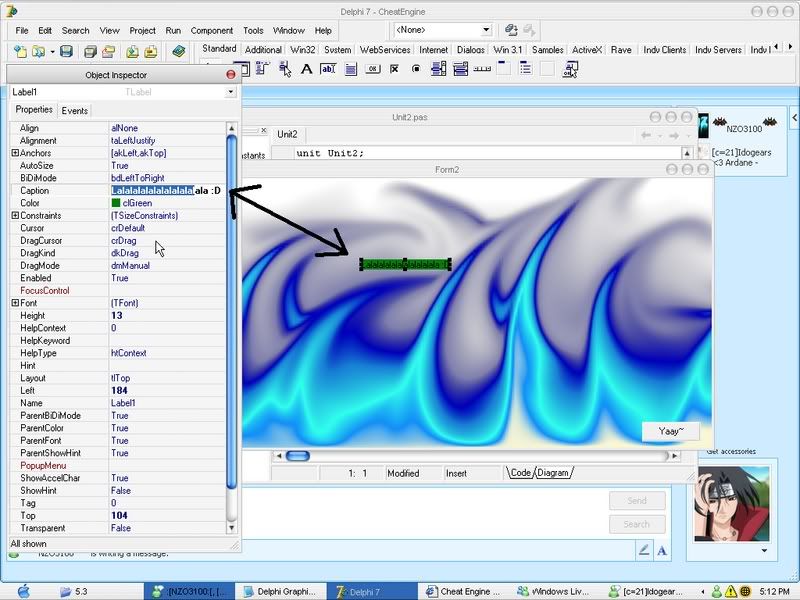
Task: Click the handwriting pen icon in chat
Action: 645,550
